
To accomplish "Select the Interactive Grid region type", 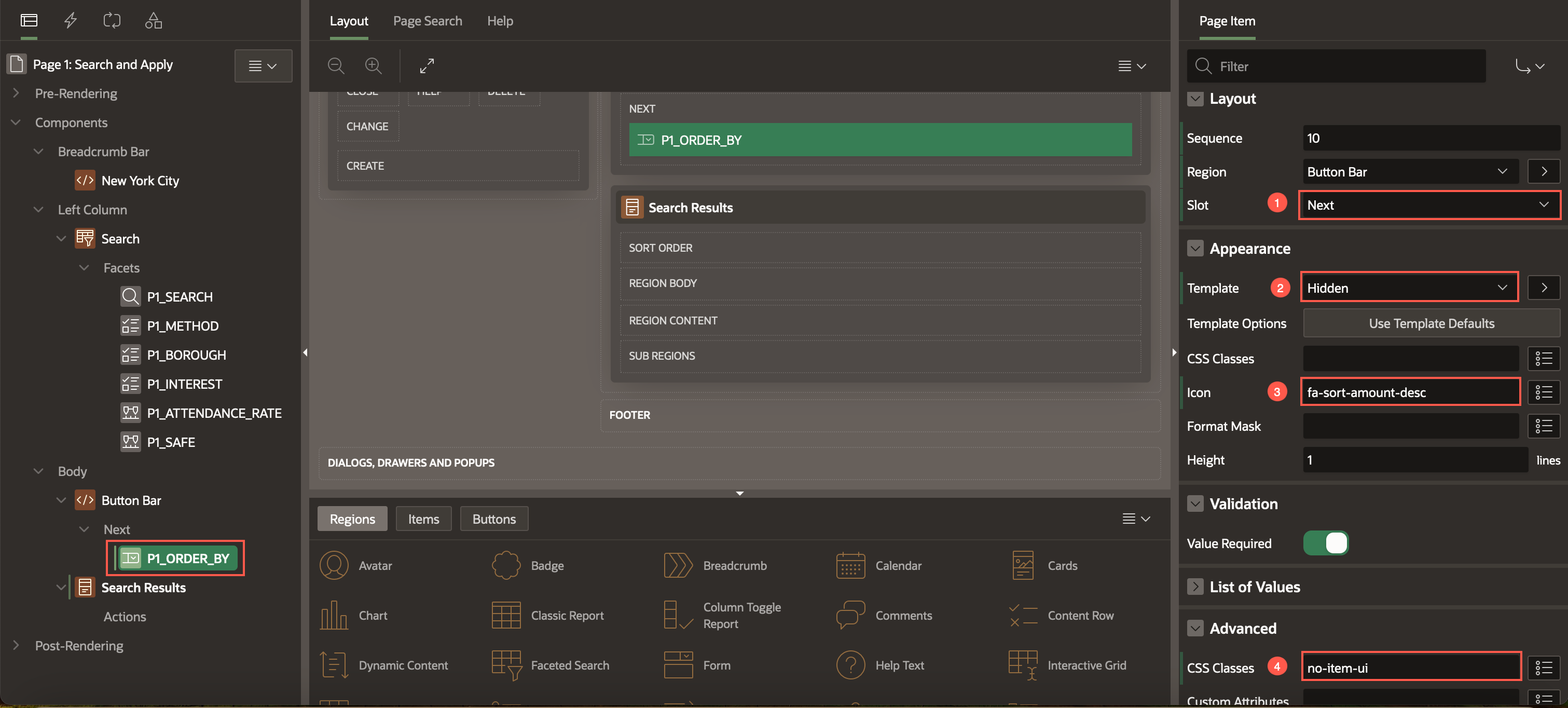I will tap(1068, 665).
